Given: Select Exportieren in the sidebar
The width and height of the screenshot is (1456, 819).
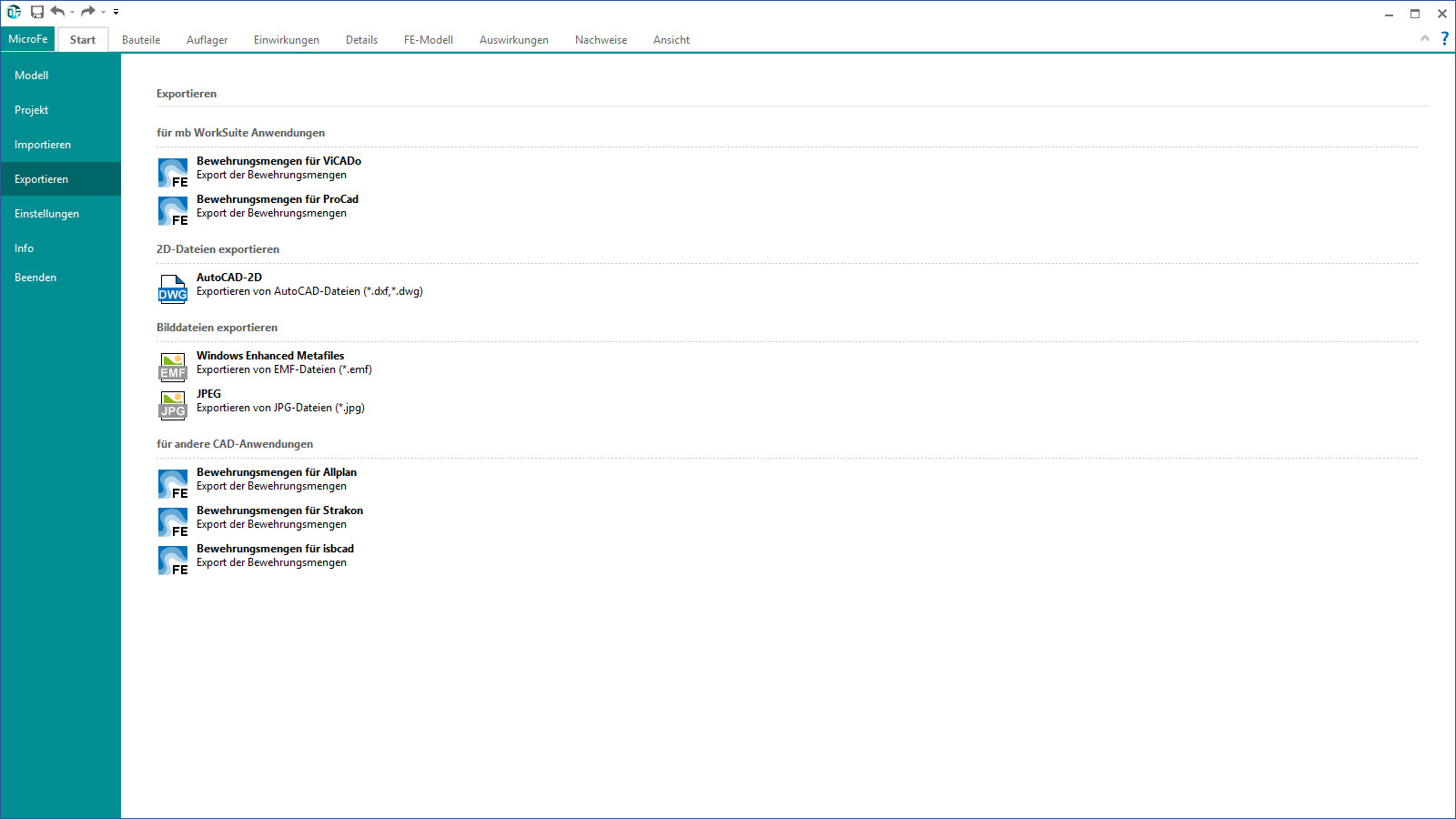Looking at the screenshot, I should tap(61, 179).
